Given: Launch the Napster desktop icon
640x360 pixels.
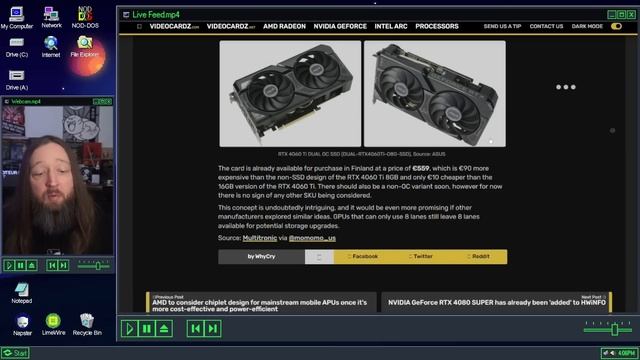Looking at the screenshot, I should coord(22,325).
